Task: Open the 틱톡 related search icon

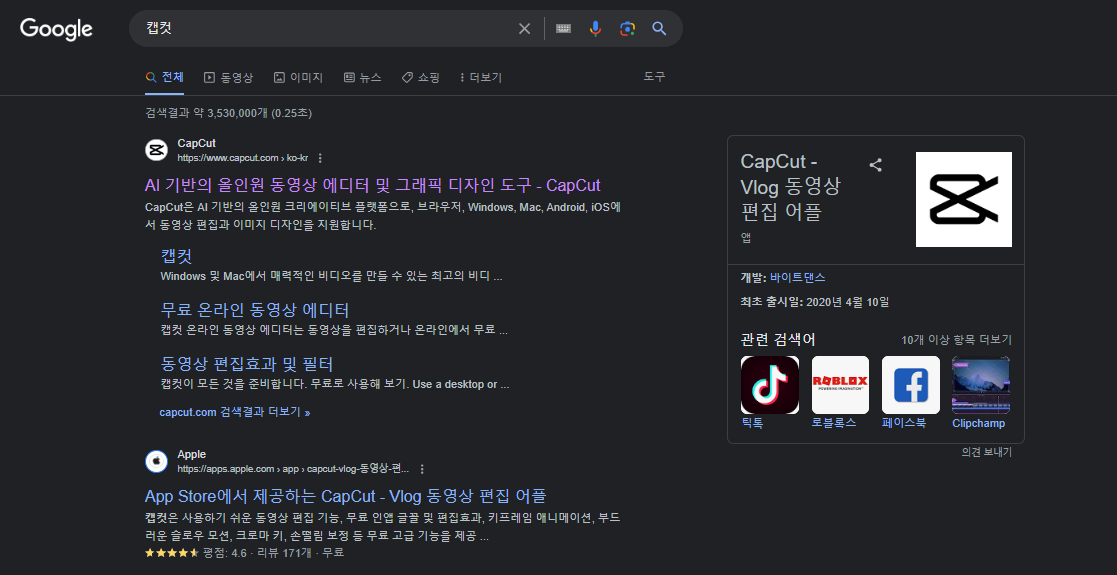Action: pos(770,385)
